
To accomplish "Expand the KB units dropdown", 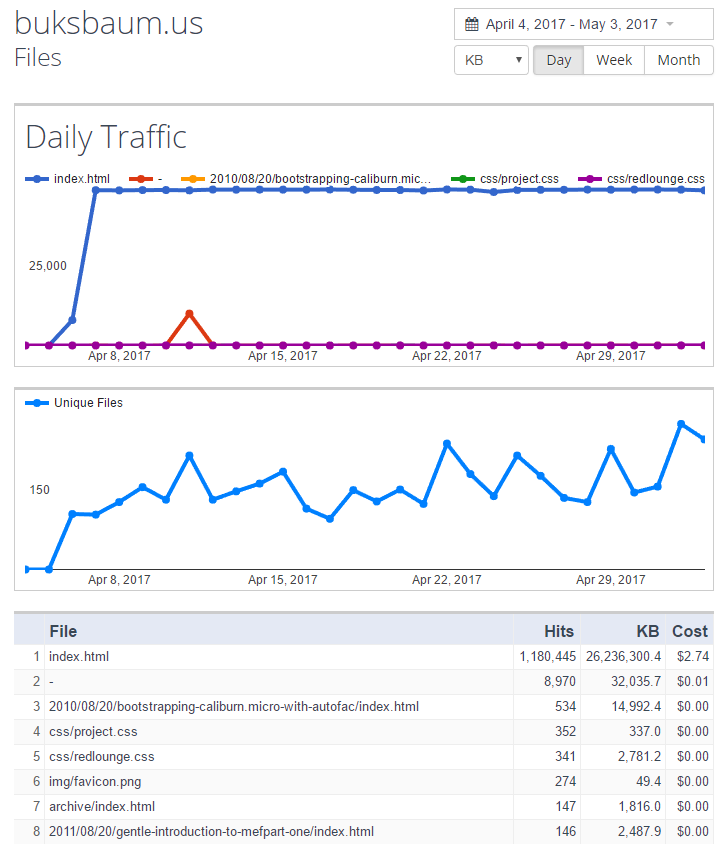I will pyautogui.click(x=492, y=60).
